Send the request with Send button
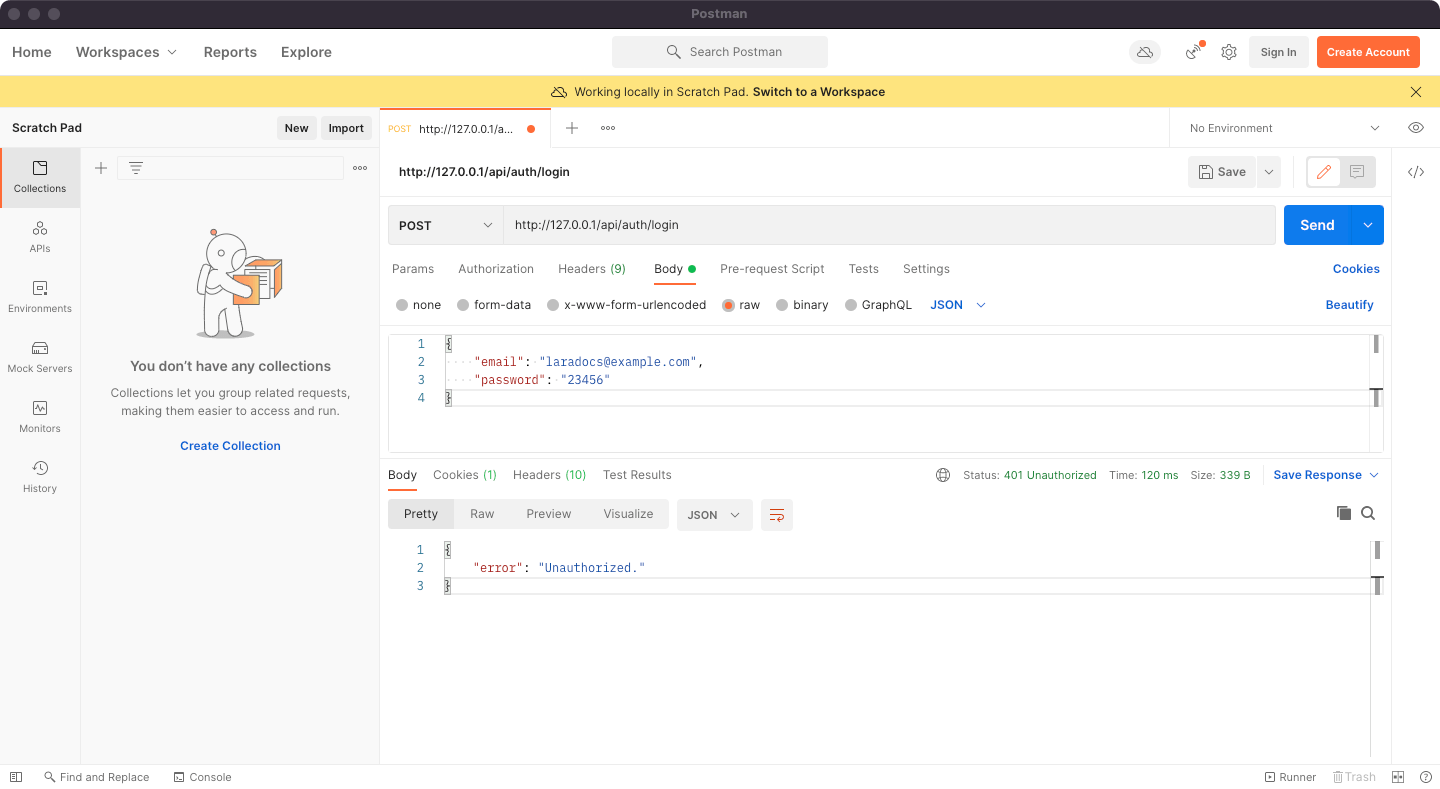The height and width of the screenshot is (789, 1440). point(1317,225)
